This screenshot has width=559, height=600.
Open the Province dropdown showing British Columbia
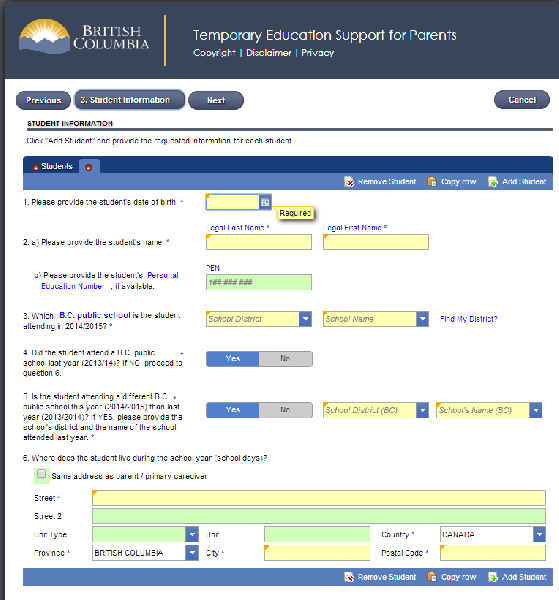tap(192, 553)
